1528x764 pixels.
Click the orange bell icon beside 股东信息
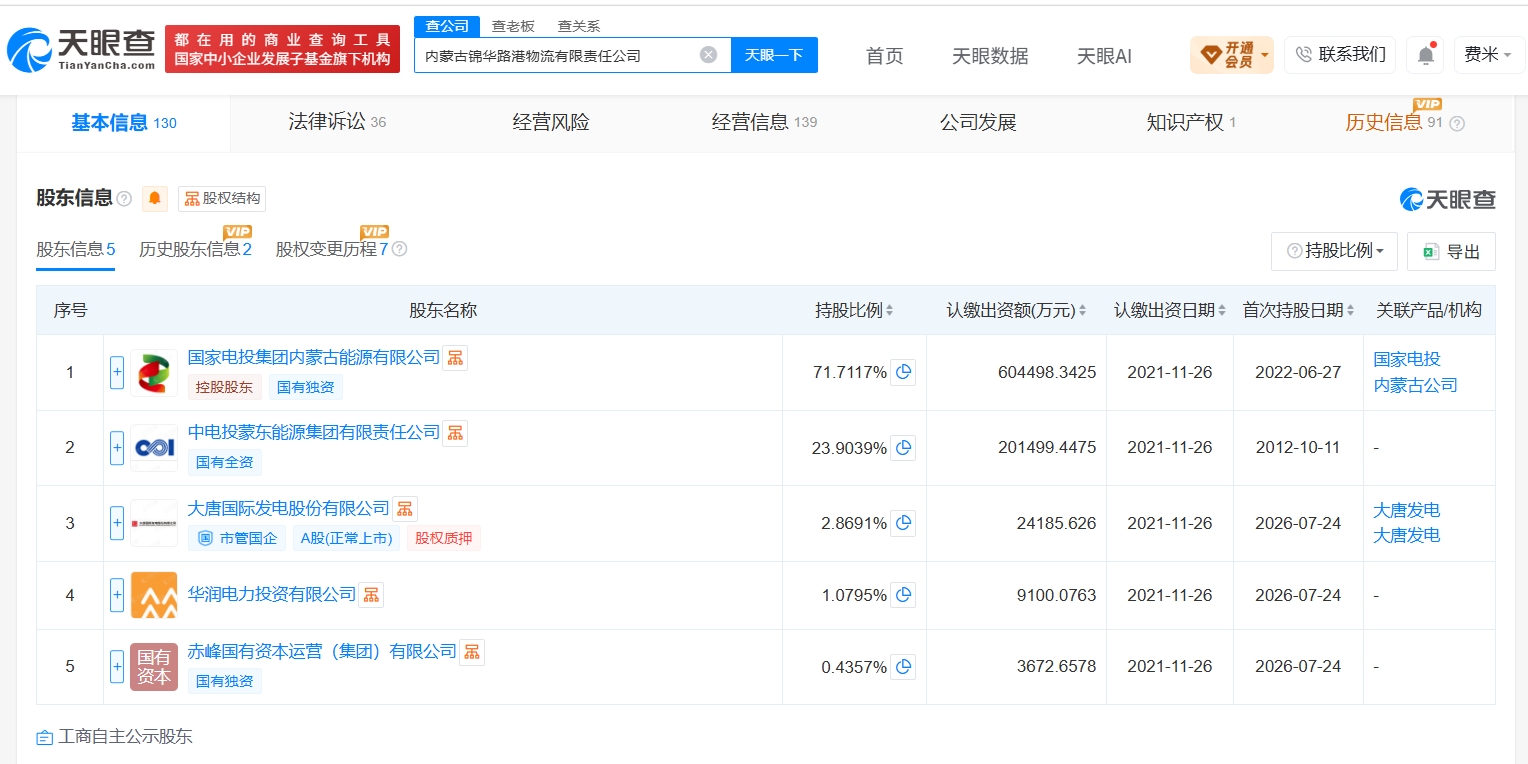click(x=155, y=198)
